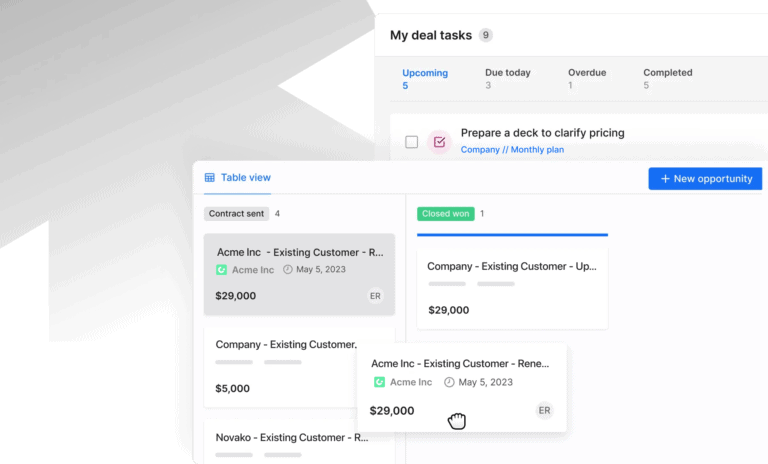The height and width of the screenshot is (464, 768).
Task: Click the My deal tasks count badge 9
Action: pyautogui.click(x=485, y=35)
